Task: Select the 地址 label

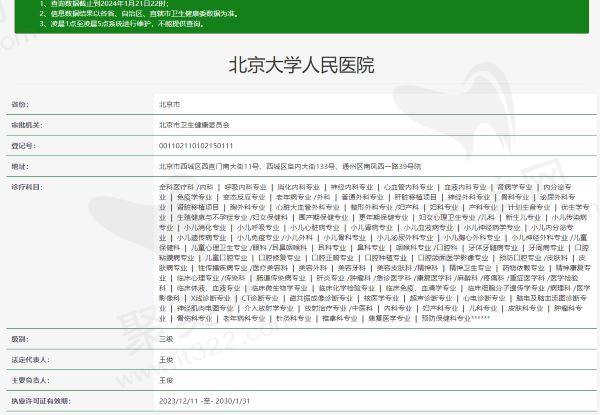Action: point(20,166)
